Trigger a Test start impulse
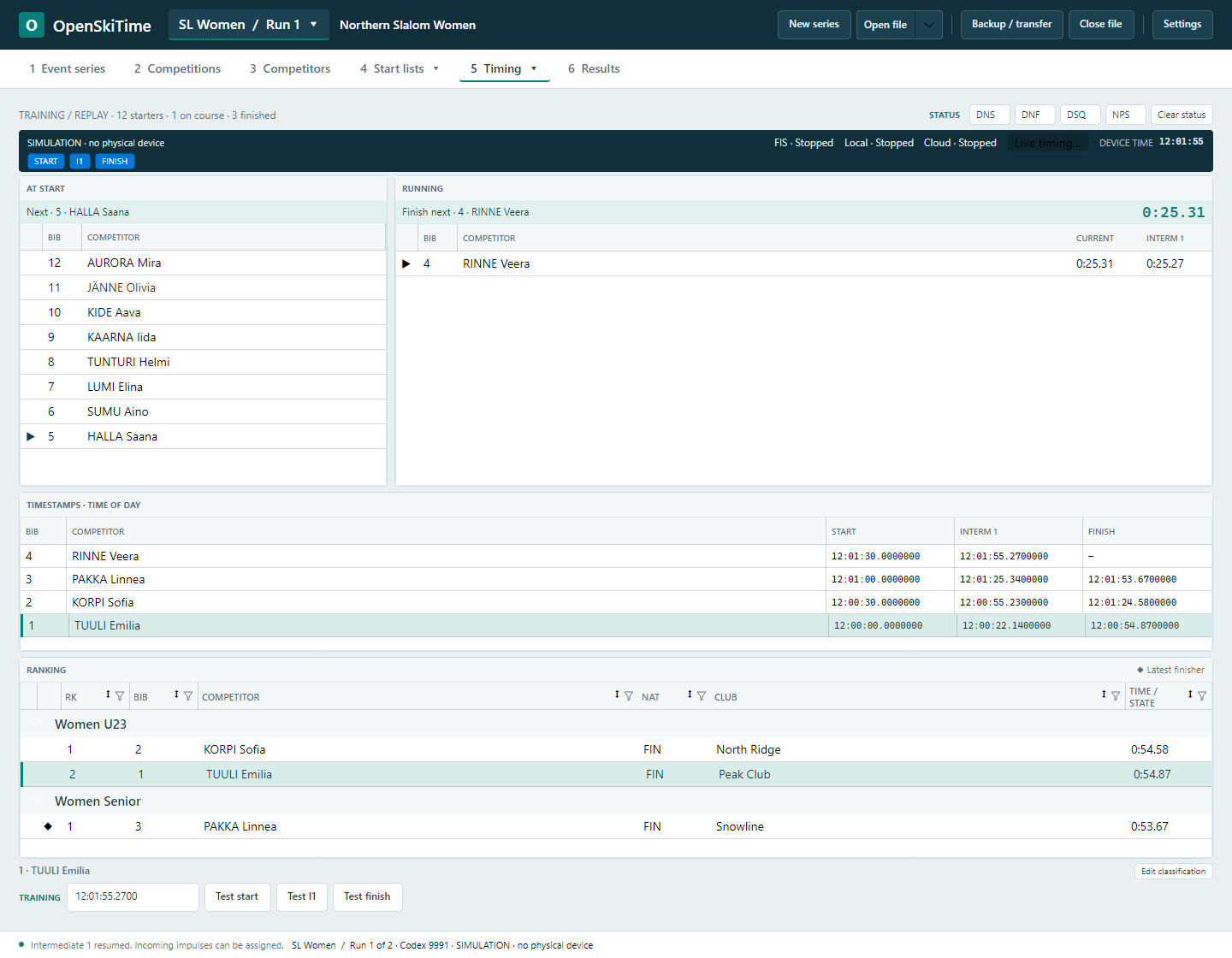Screen dimensions: 1232x958 (237, 897)
